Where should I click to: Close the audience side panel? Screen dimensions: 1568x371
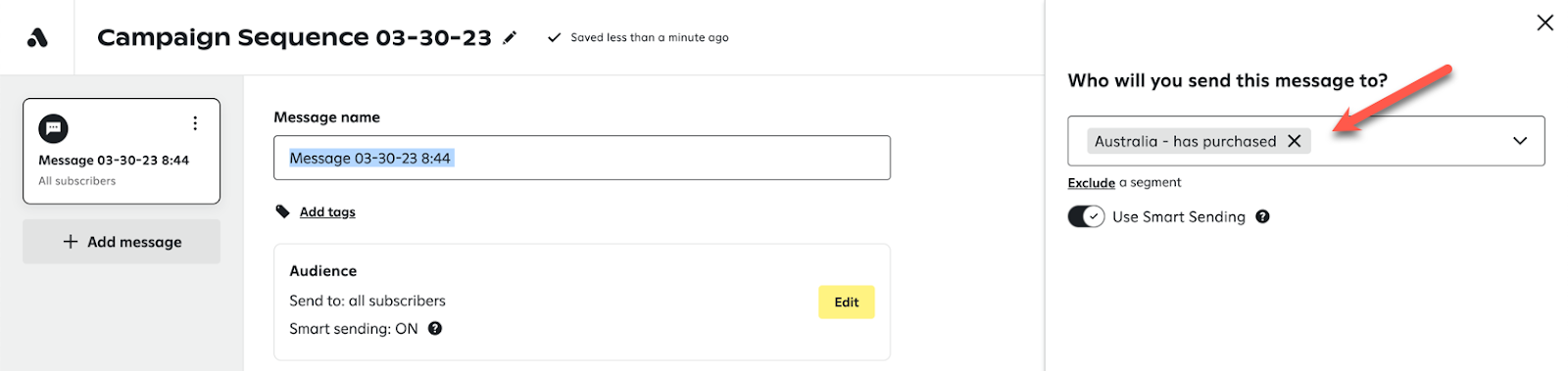point(1545,23)
